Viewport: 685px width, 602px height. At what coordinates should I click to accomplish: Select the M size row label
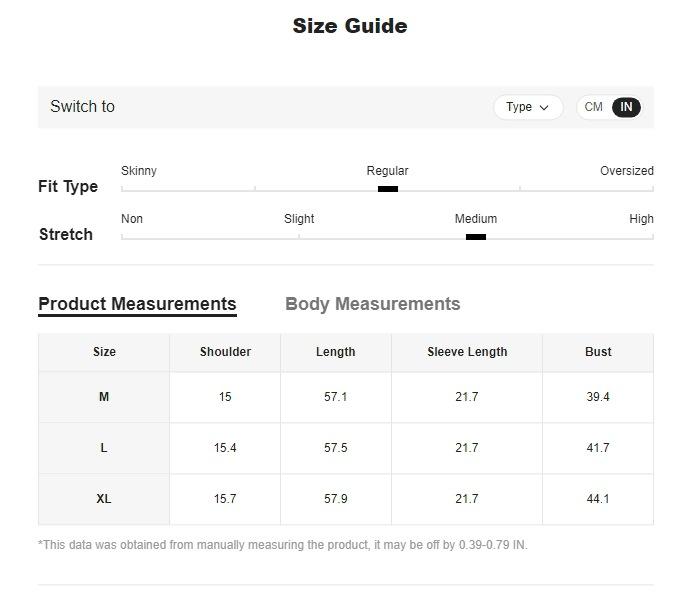coord(104,397)
